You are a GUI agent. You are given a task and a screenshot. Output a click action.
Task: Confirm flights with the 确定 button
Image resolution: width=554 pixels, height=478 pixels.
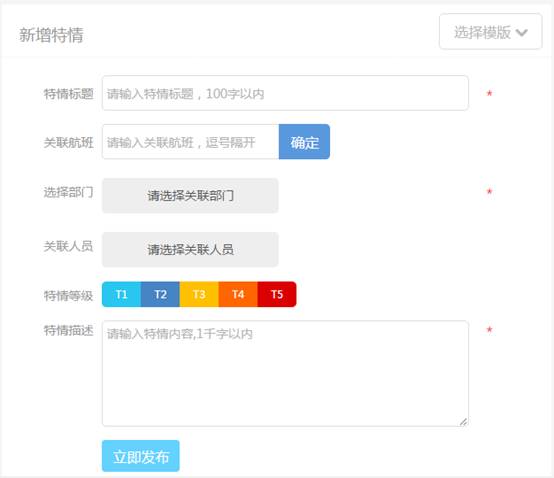point(304,142)
